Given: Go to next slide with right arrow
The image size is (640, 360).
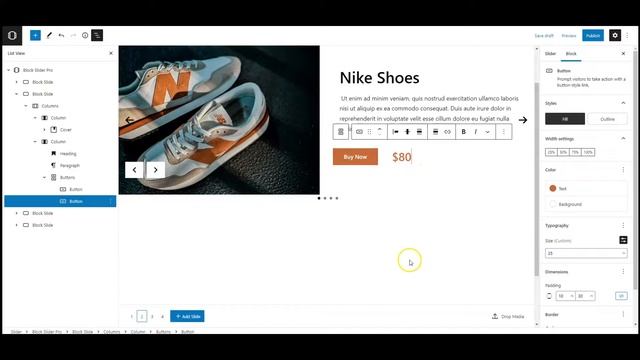Looking at the screenshot, I should click(523, 120).
